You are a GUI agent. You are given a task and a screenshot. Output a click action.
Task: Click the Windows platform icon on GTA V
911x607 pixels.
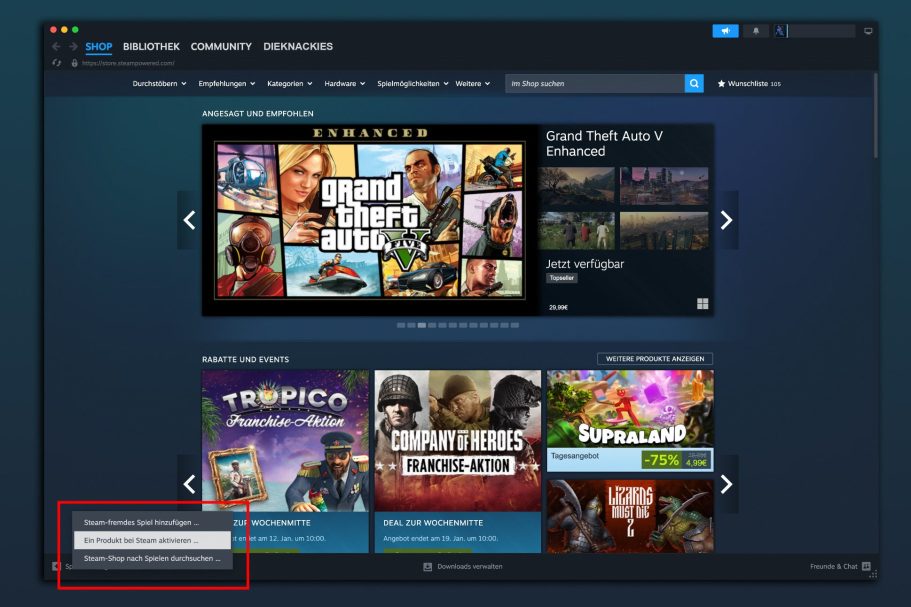(702, 304)
